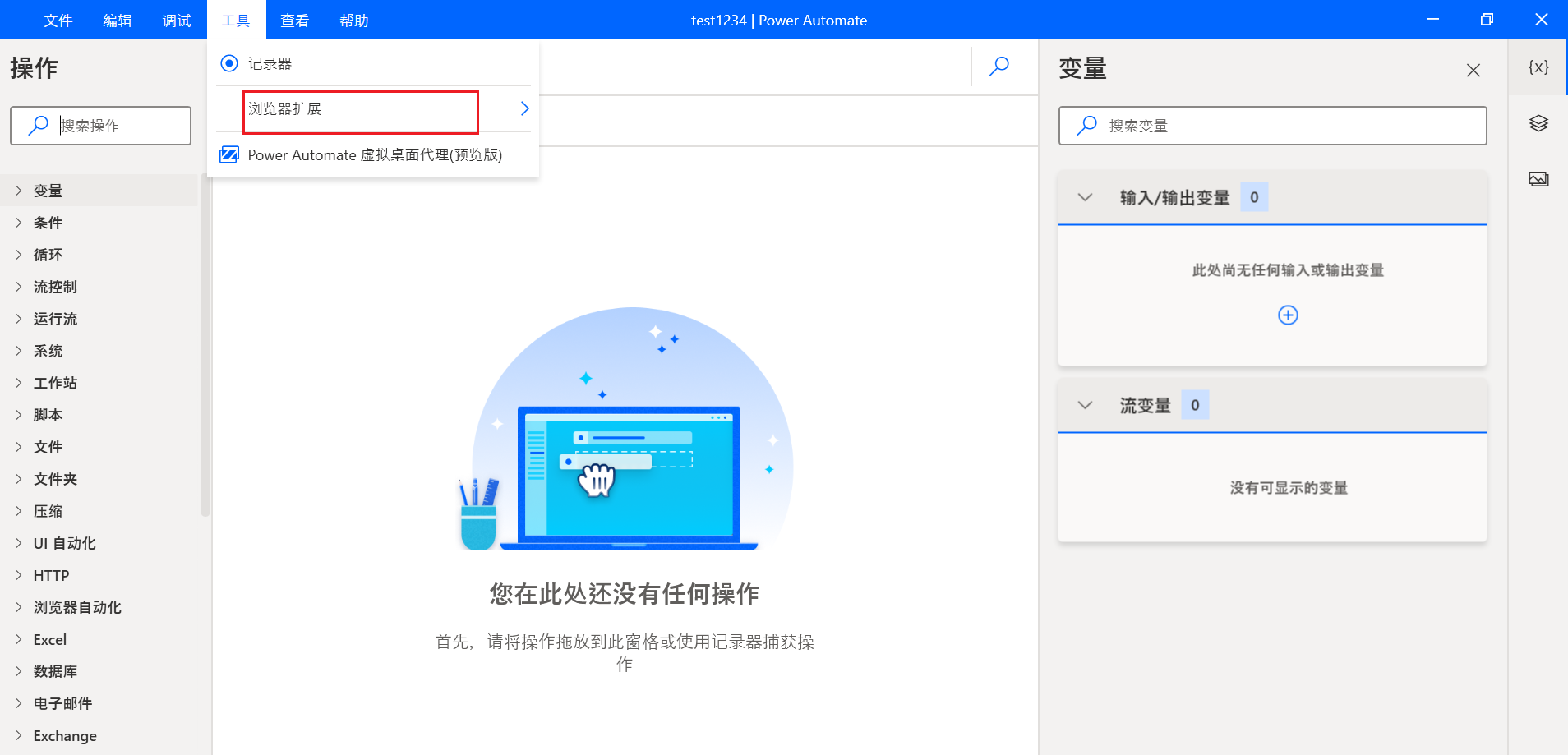This screenshot has width=1568, height=755.
Task: Click the actions list vertical scrollbar
Action: pos(205,345)
